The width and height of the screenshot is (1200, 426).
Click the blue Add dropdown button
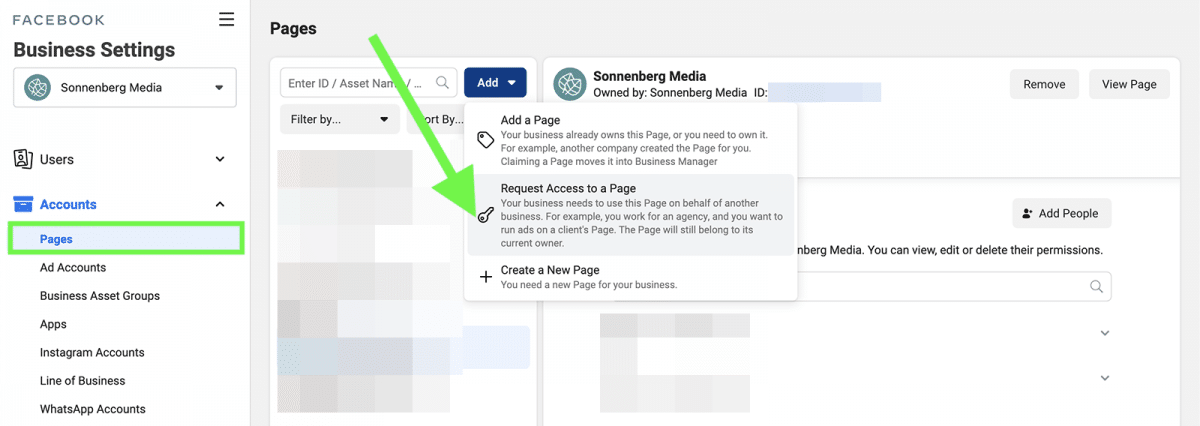[x=495, y=83]
